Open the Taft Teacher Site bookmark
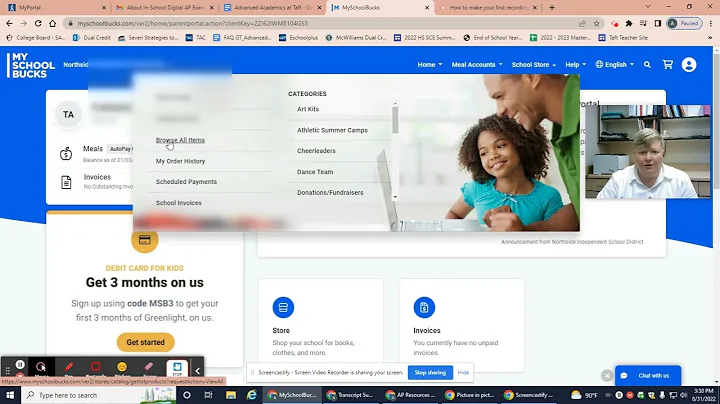Screen dimensions: 720x404 point(623,38)
